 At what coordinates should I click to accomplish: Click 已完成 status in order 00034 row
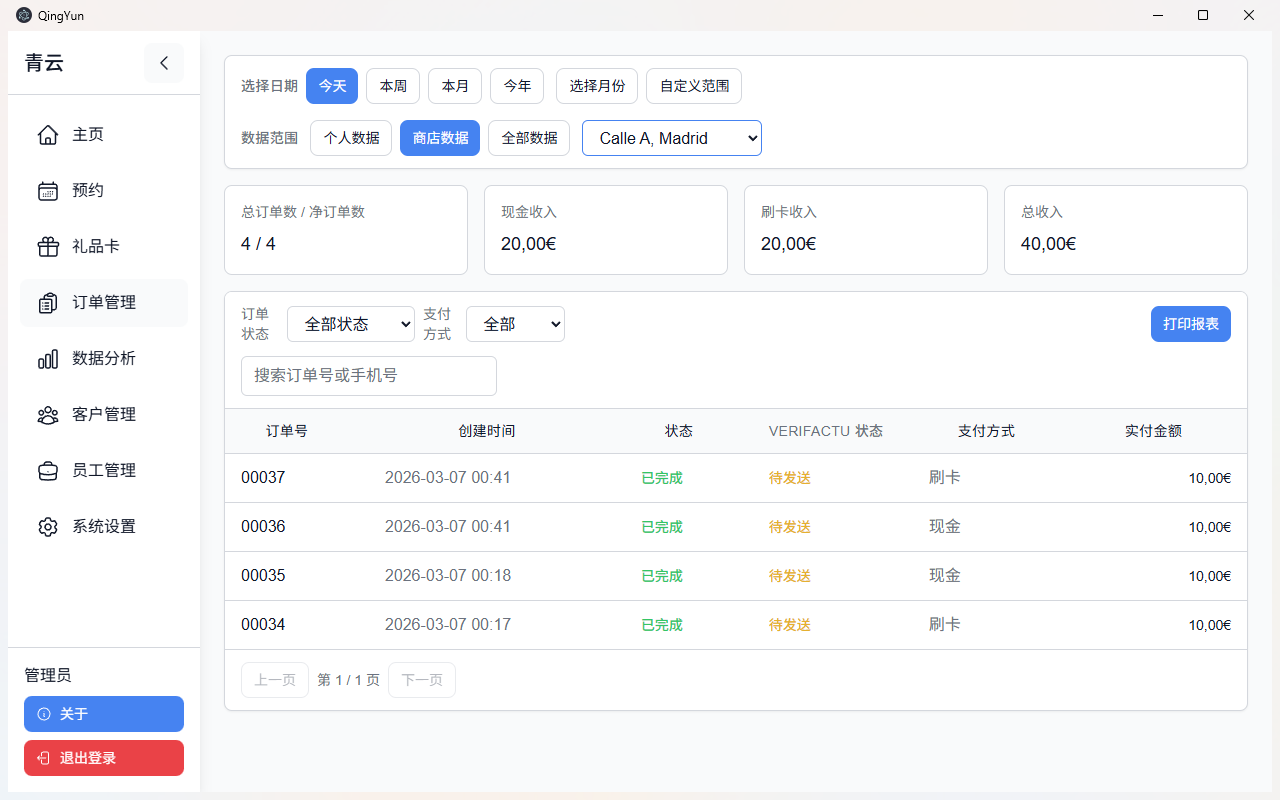tap(662, 625)
